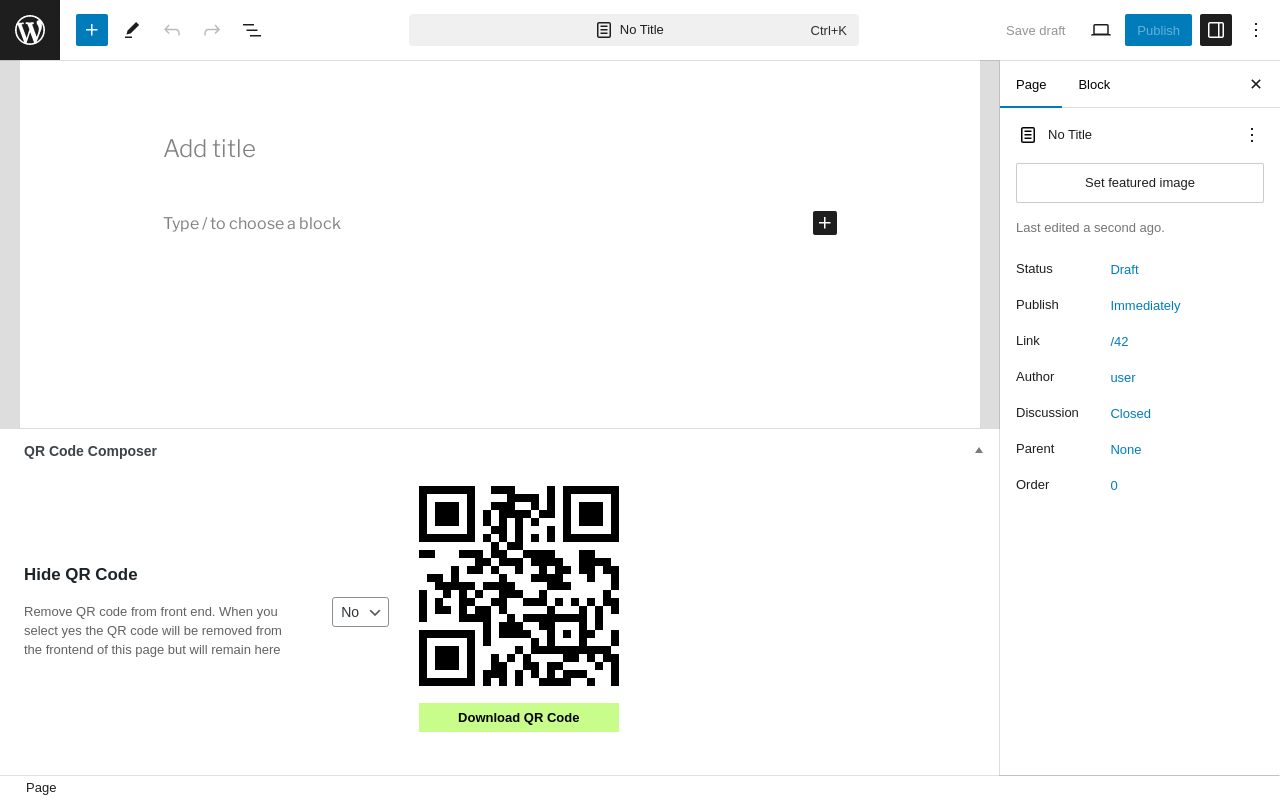
Task: Select the Tools pencil icon
Action: click(x=132, y=30)
